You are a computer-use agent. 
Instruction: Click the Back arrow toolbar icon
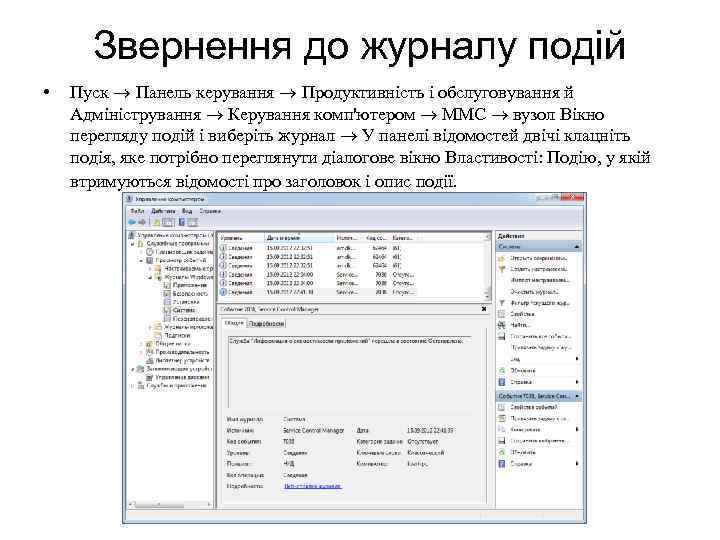[132, 222]
